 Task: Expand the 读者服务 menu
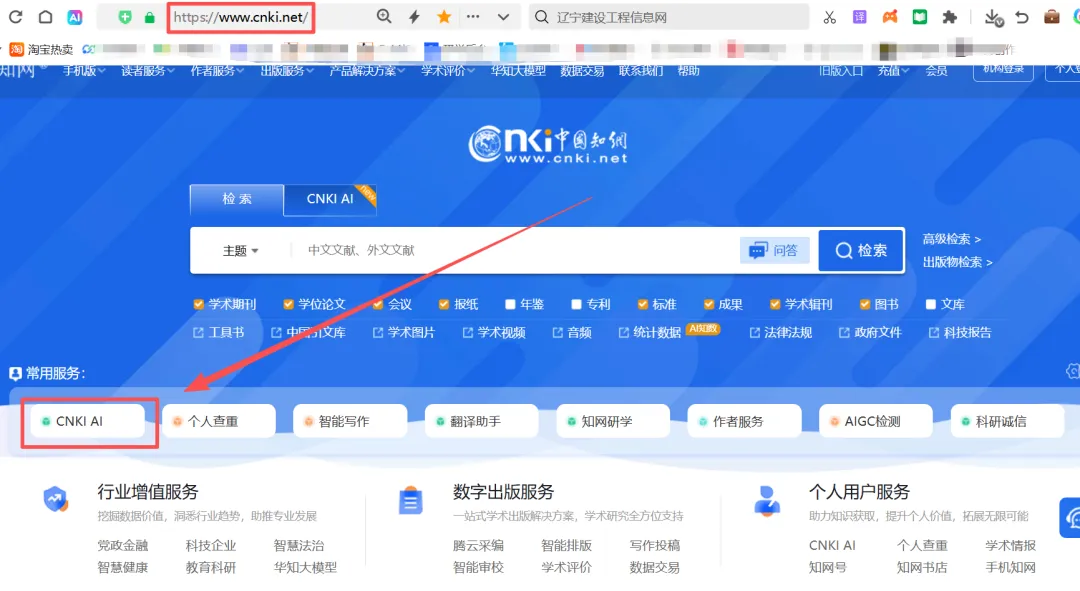click(148, 70)
